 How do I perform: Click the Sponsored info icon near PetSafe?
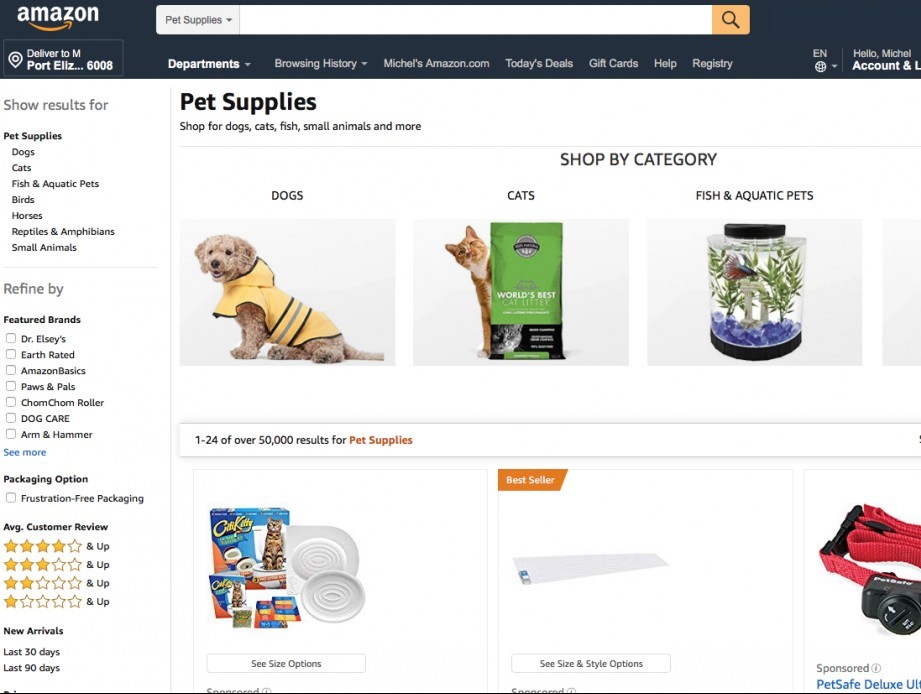(x=876, y=668)
